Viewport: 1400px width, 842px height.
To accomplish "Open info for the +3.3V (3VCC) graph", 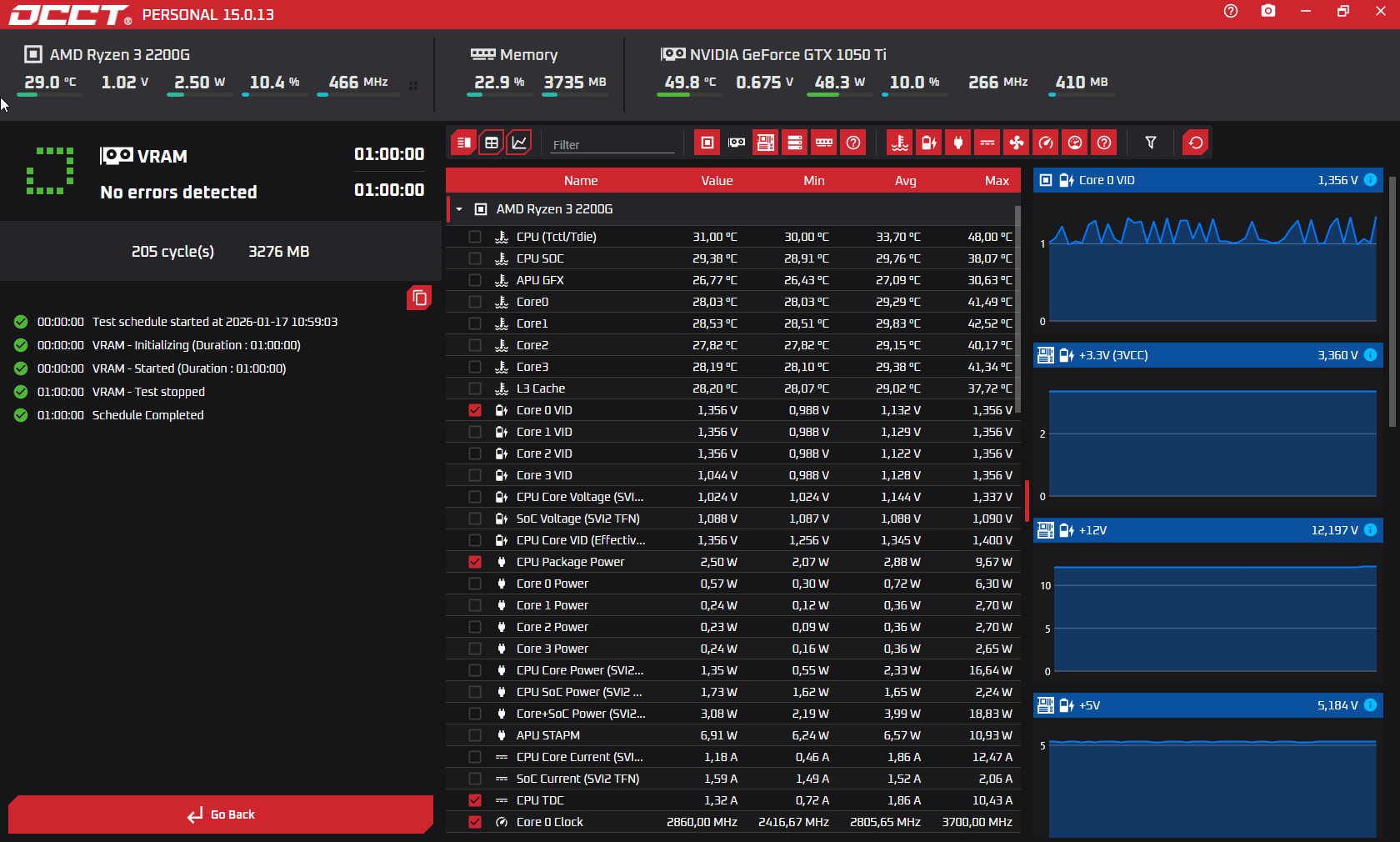I will pyautogui.click(x=1370, y=355).
